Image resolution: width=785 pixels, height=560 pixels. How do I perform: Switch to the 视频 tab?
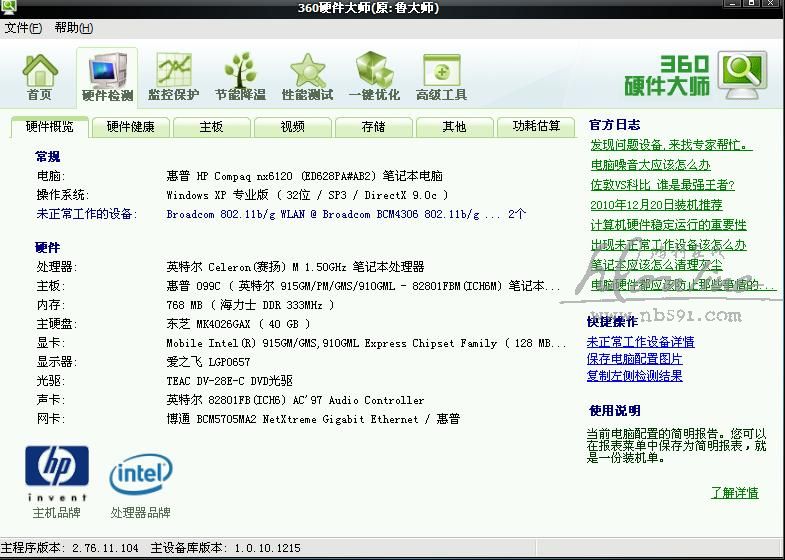point(292,127)
